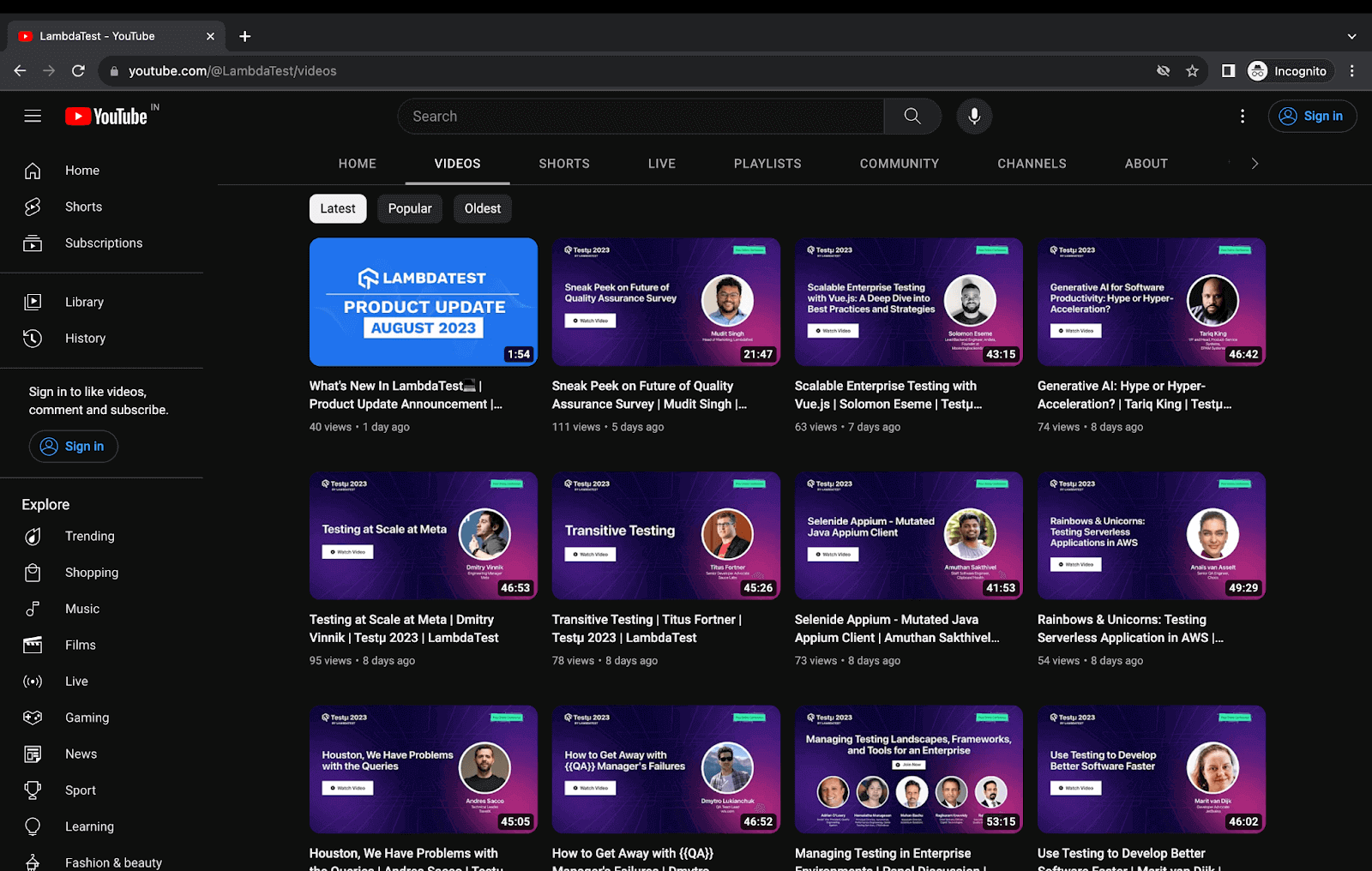Screen dimensions: 1372x871
Task: Switch to the Community tab
Action: click(899, 164)
